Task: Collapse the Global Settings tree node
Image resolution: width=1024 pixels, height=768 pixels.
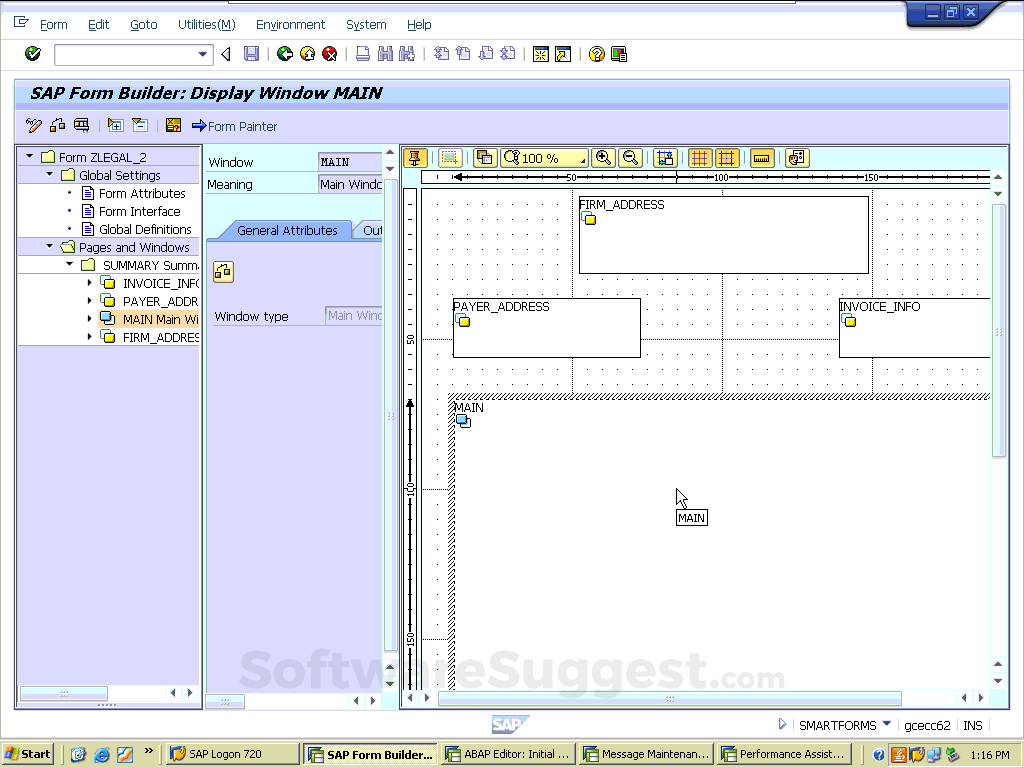Action: coord(50,175)
